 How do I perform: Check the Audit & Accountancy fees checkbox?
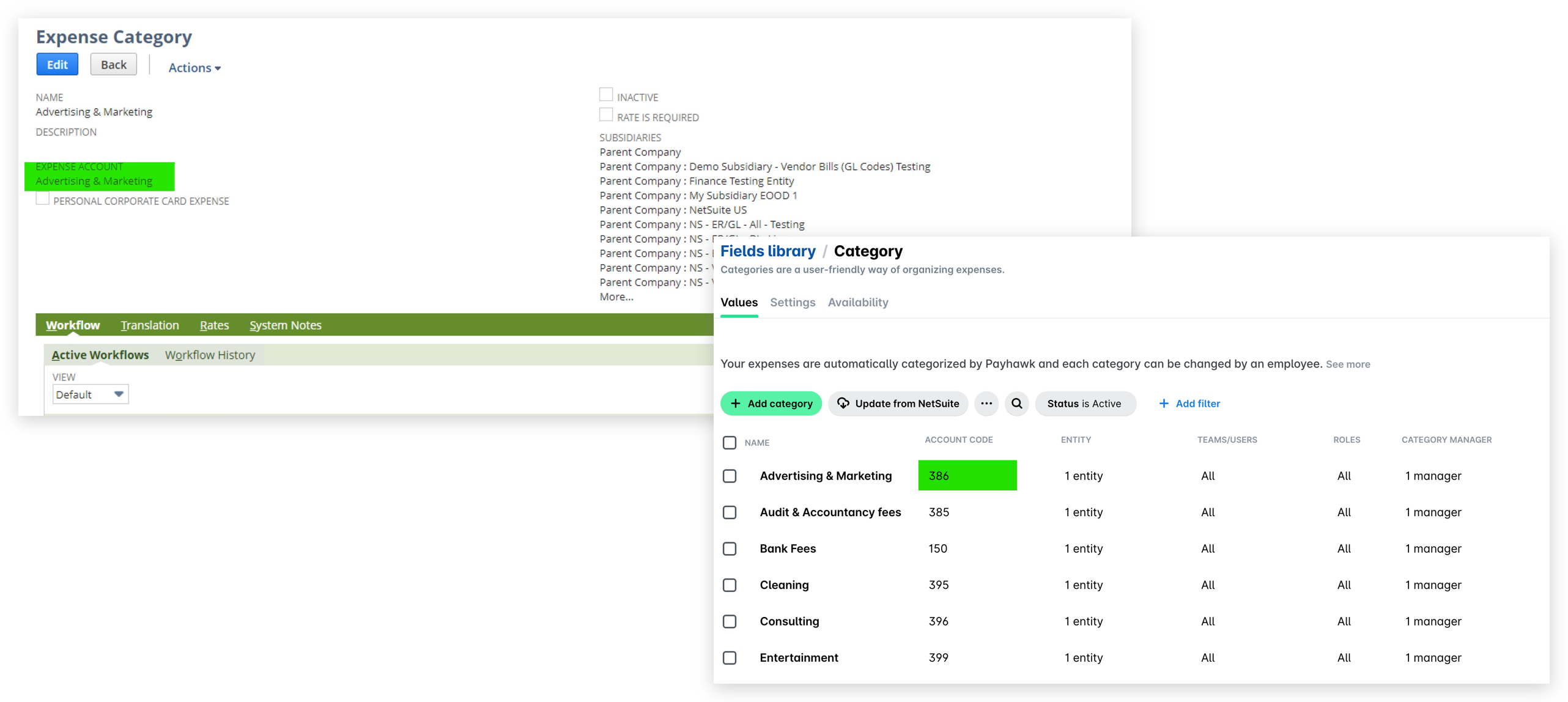coord(729,512)
